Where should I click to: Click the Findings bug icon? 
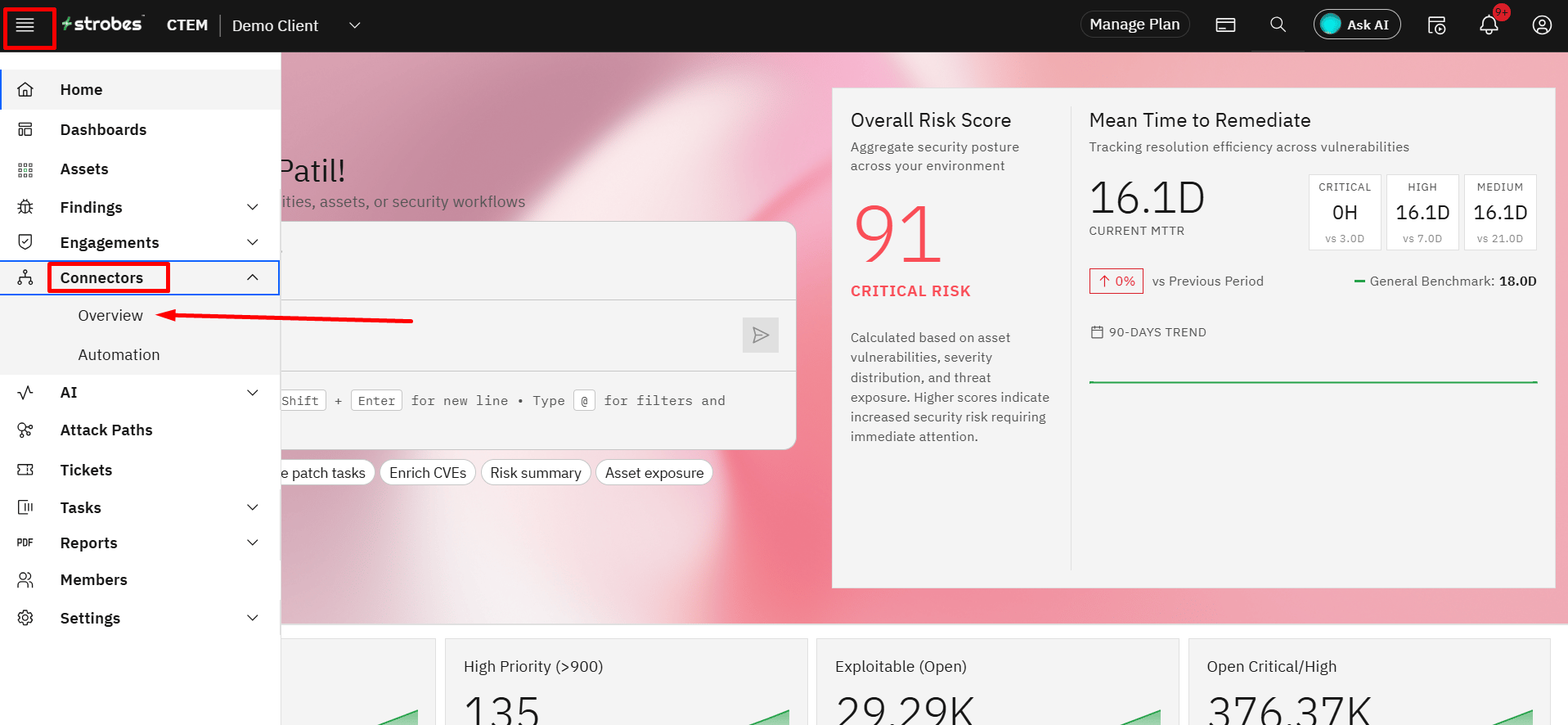pos(25,207)
